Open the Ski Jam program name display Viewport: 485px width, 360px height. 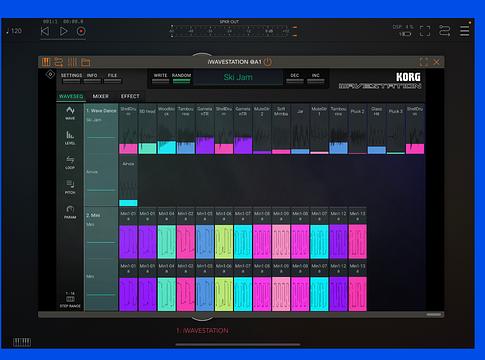pyautogui.click(x=238, y=77)
